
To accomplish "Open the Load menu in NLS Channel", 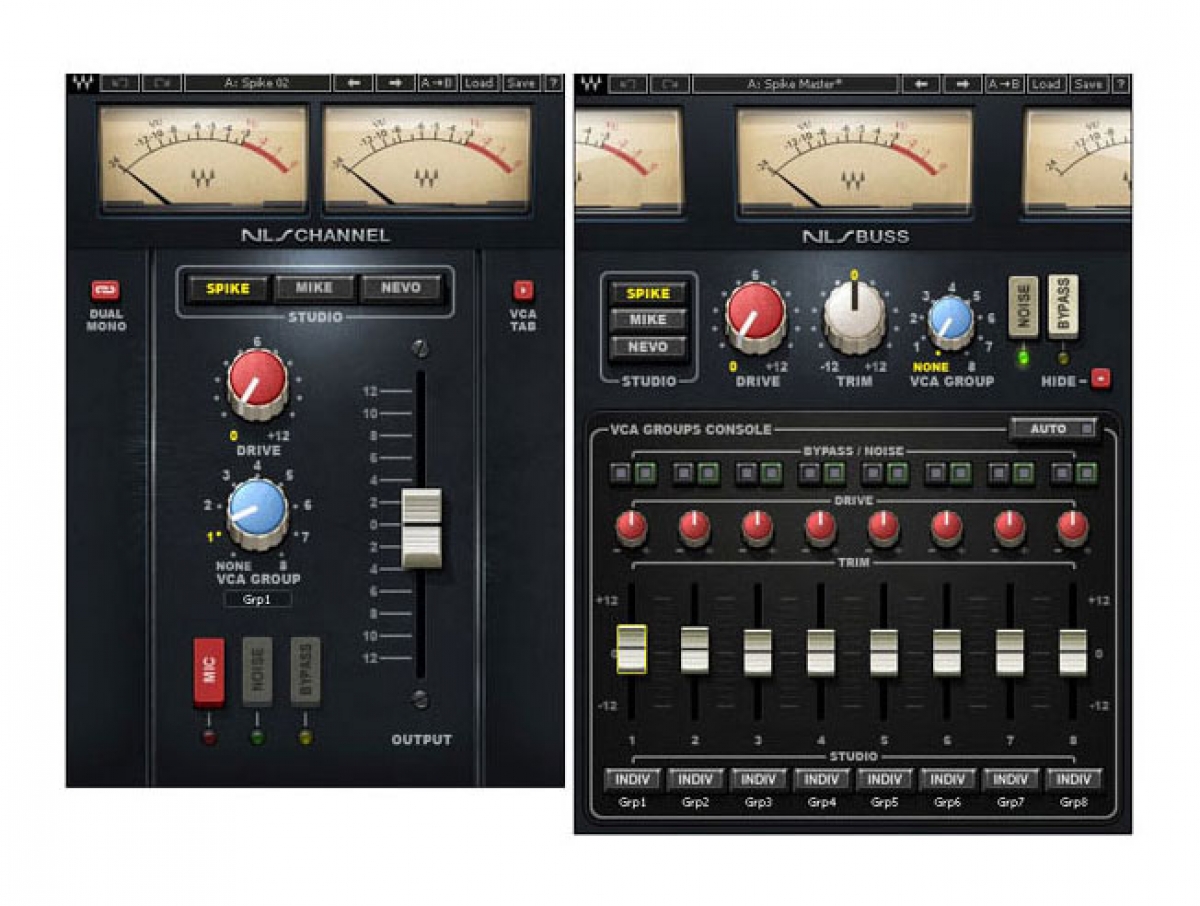I will pos(479,83).
